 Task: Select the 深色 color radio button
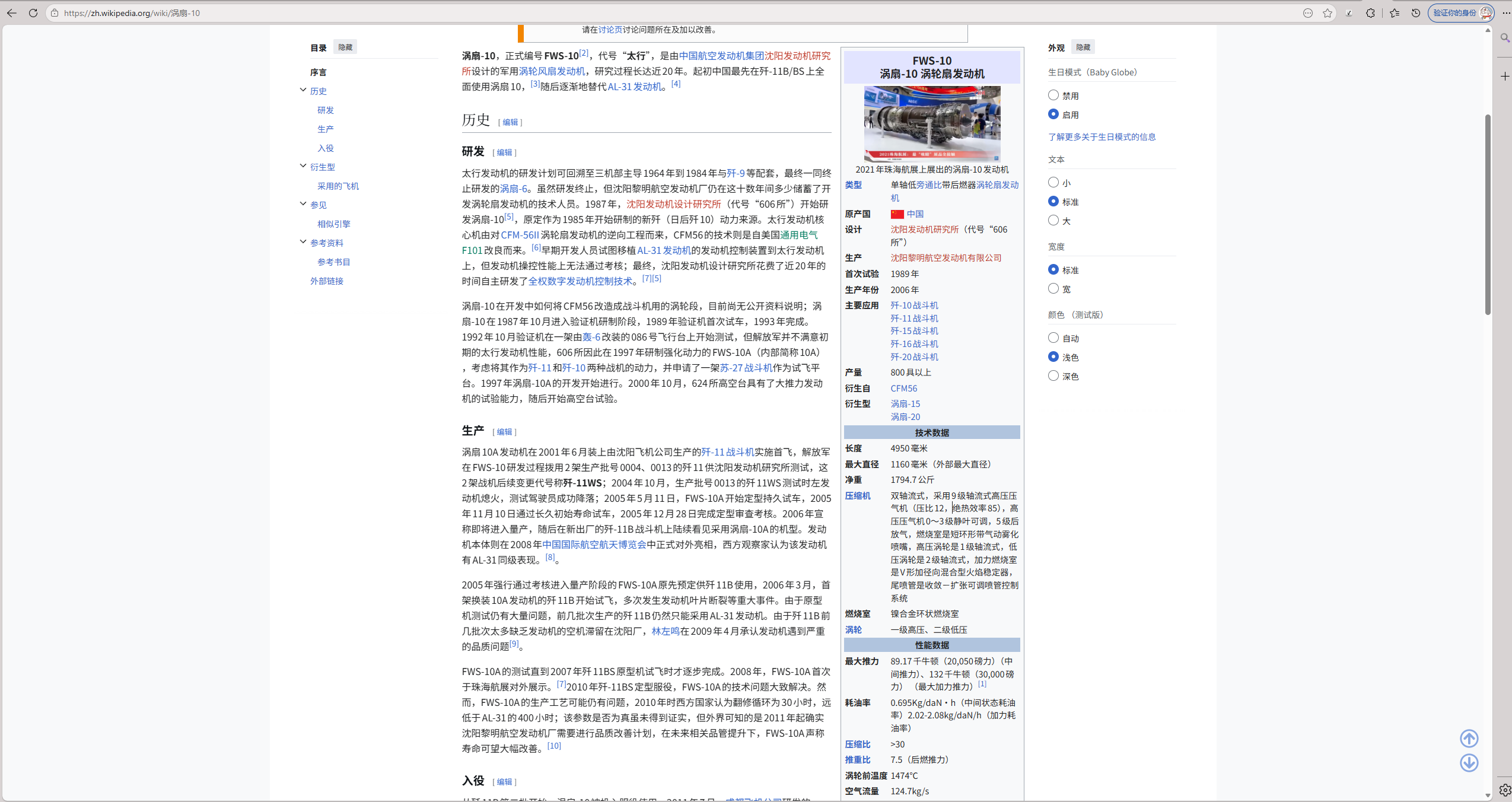1053,375
